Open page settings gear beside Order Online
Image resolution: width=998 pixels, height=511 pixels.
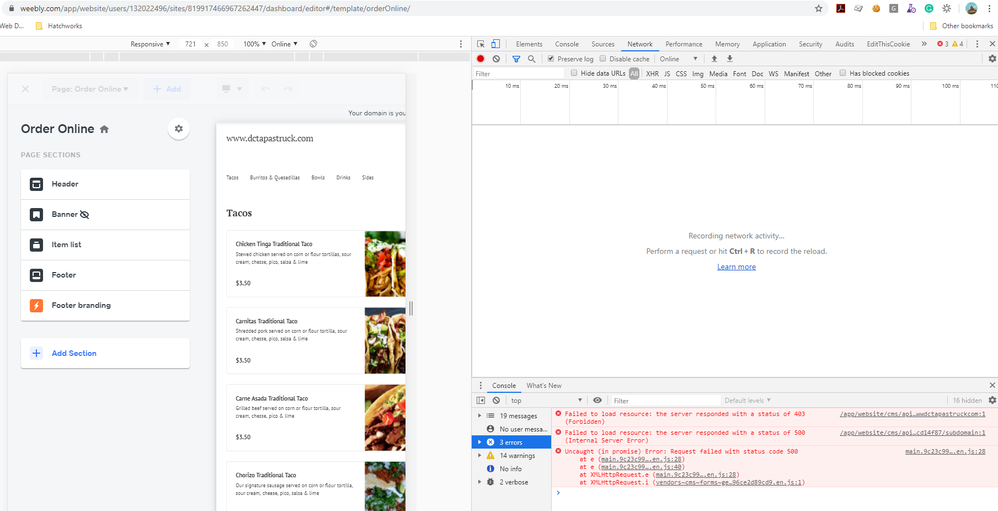pyautogui.click(x=178, y=129)
